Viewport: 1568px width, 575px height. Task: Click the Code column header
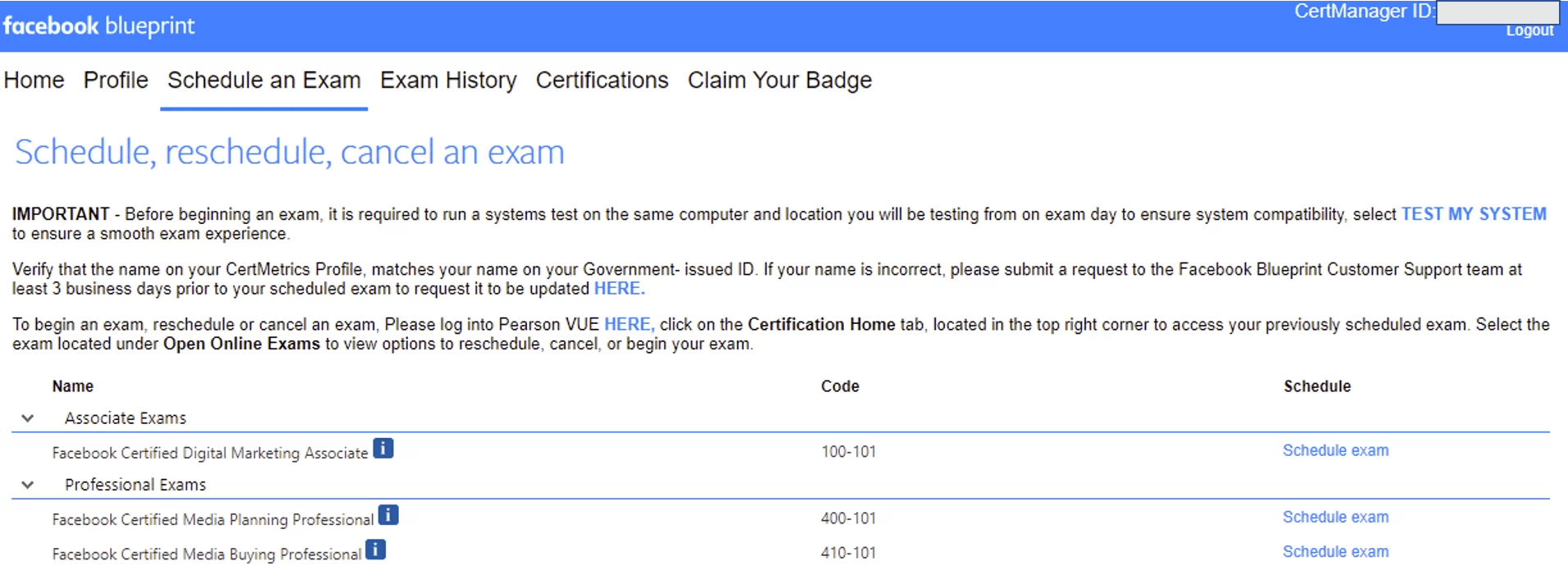point(840,386)
